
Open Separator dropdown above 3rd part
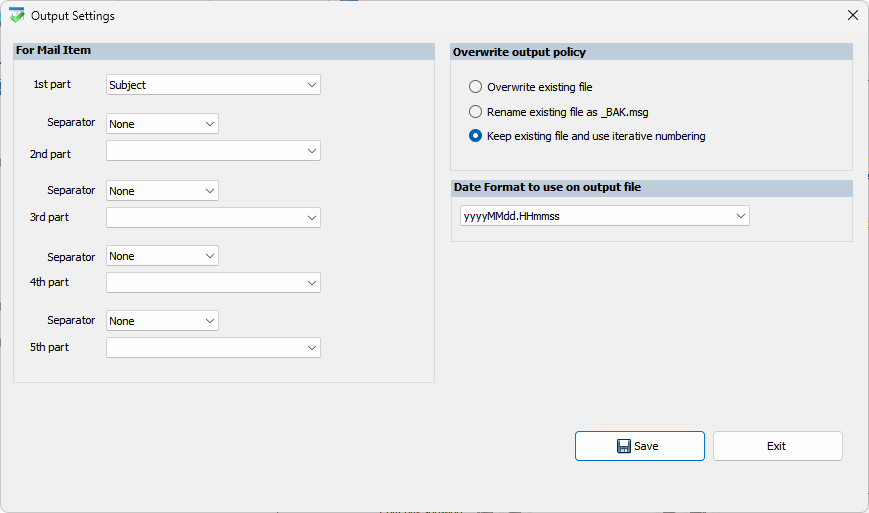[162, 191]
